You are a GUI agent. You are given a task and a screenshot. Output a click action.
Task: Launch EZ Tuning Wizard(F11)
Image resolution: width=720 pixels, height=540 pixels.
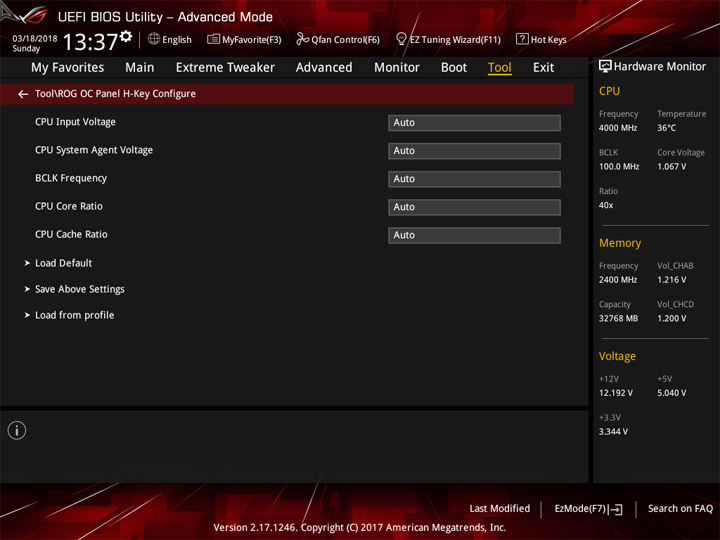coord(448,39)
